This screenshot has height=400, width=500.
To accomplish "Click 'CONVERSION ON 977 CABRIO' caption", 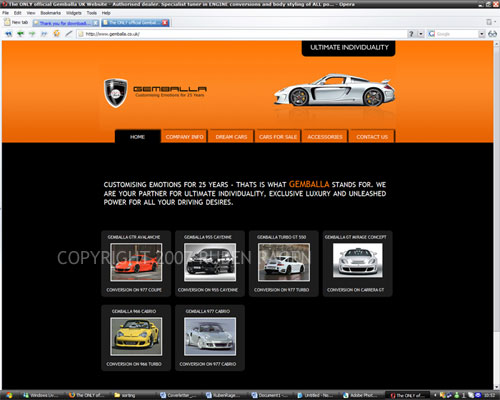I will tap(208, 364).
